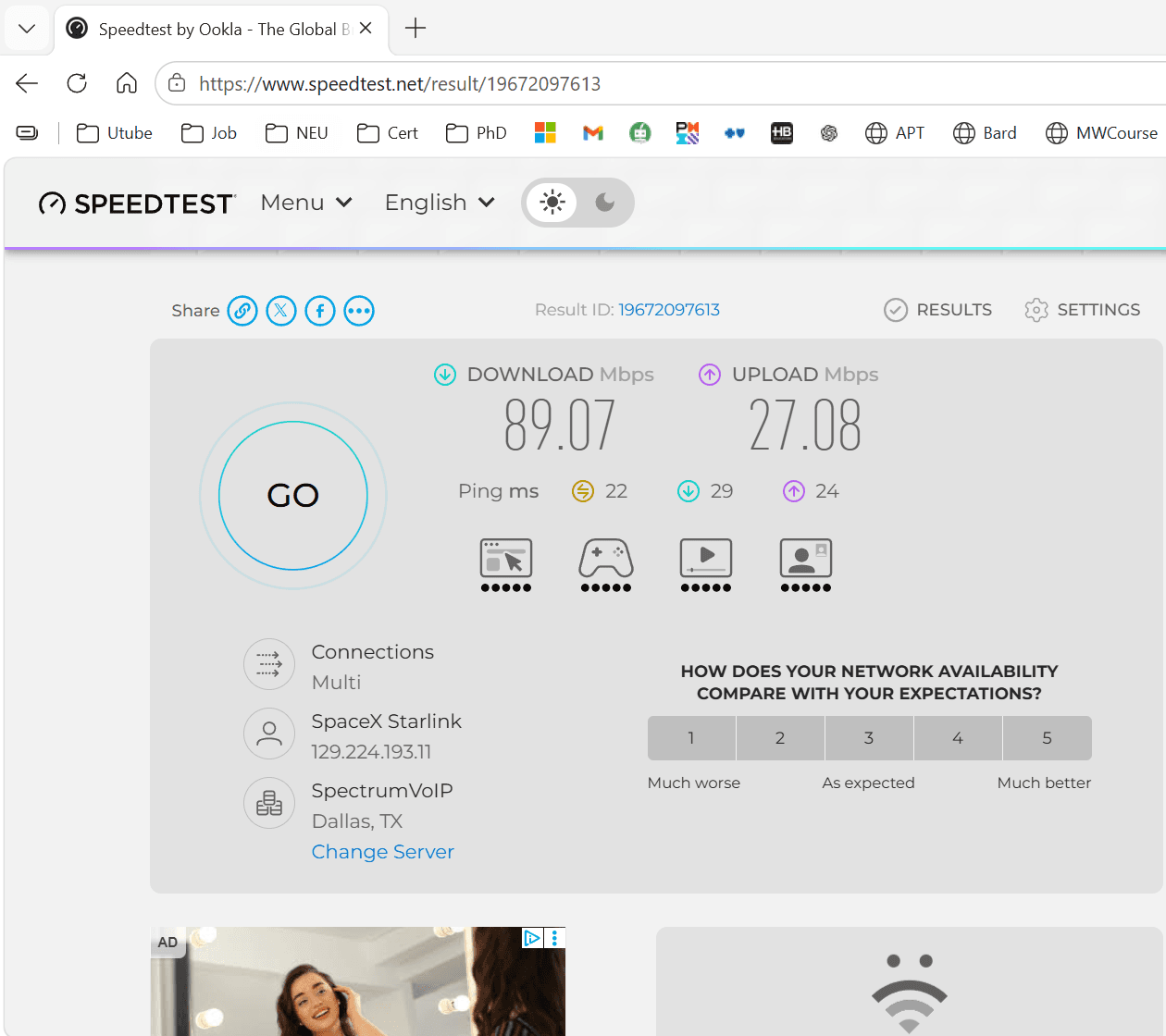Go to the browser home page
This screenshot has height=1036, width=1166.
click(x=127, y=83)
